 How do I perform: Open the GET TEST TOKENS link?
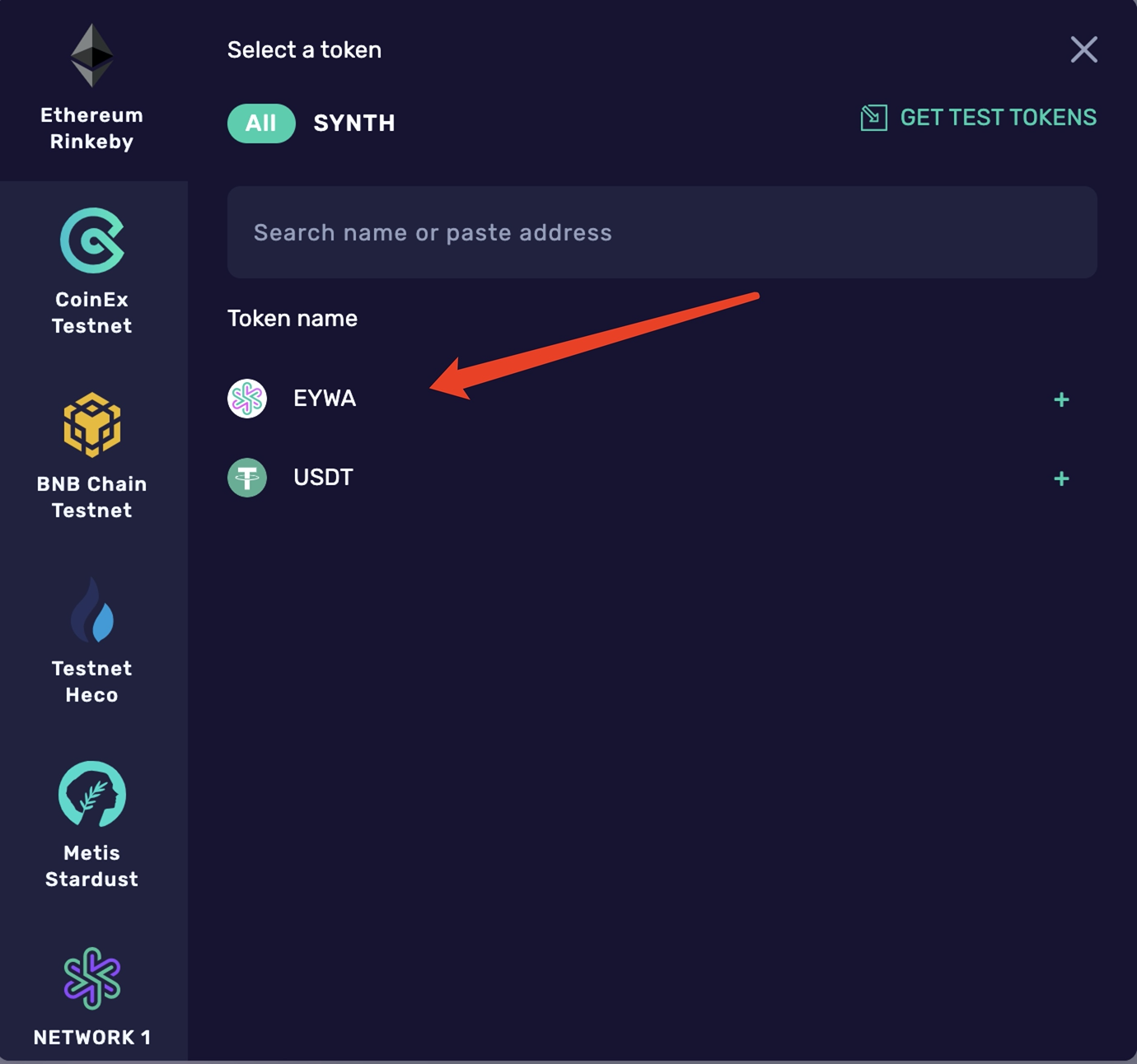pyautogui.click(x=998, y=118)
